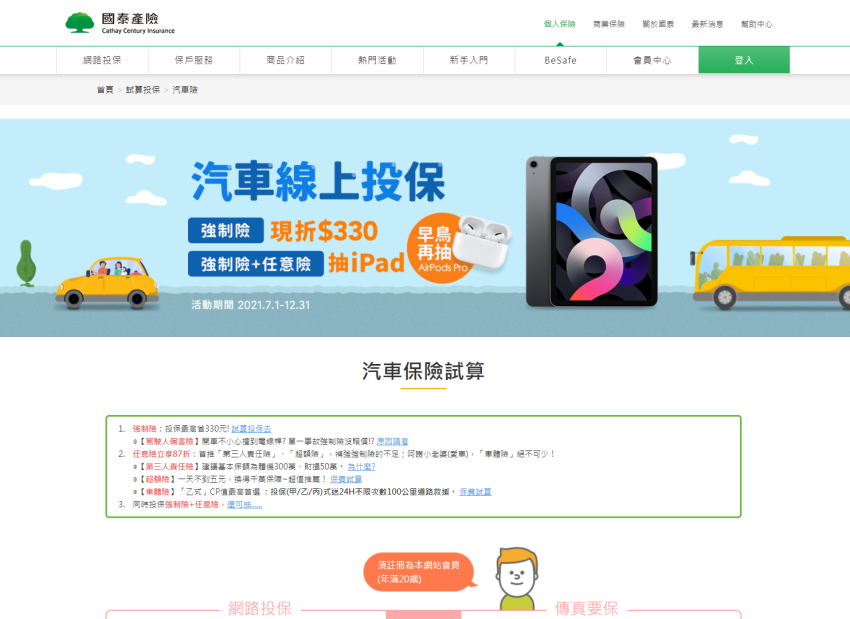The height and width of the screenshot is (619, 850).
Task: Go to 首頁 in the breadcrumb
Action: (x=105, y=90)
